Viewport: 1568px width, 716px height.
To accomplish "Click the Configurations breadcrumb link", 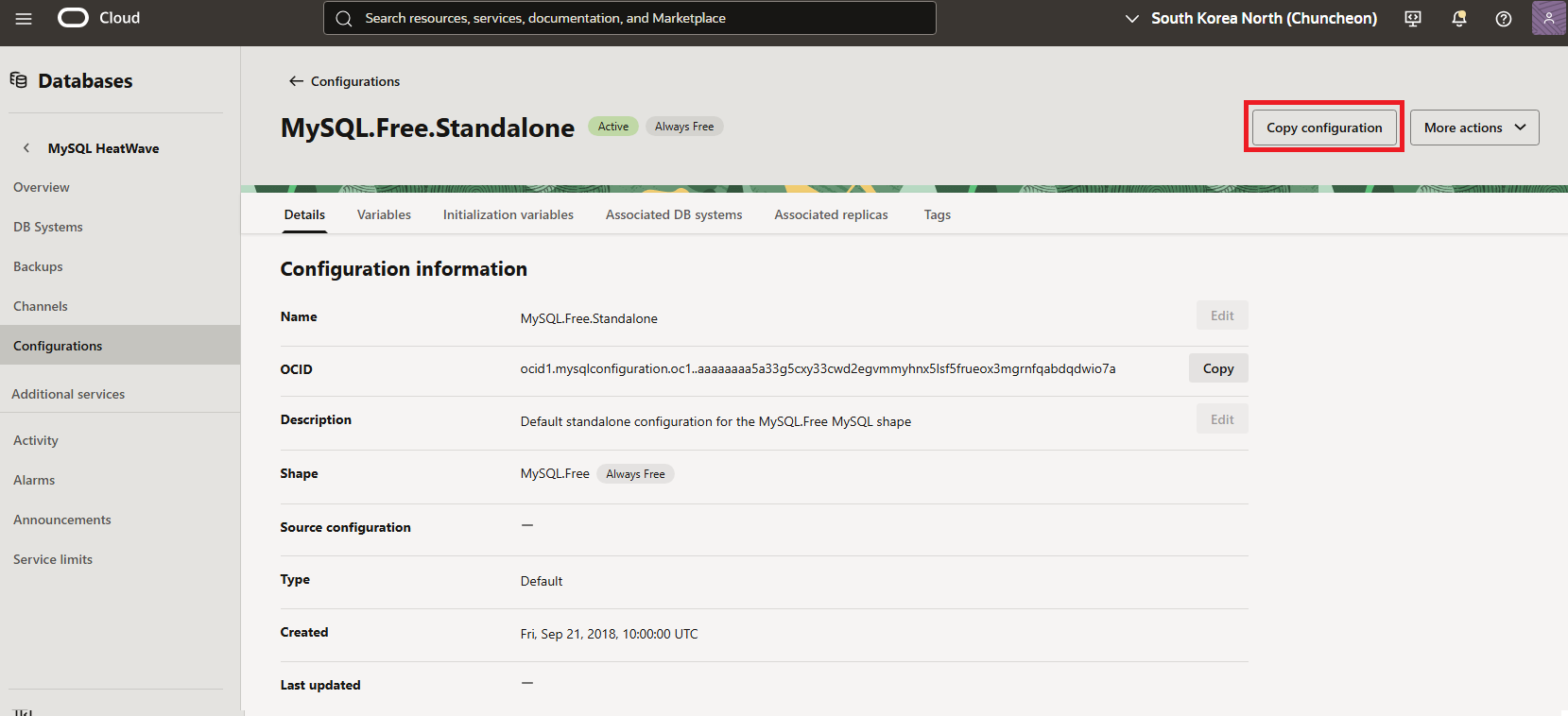I will (355, 81).
